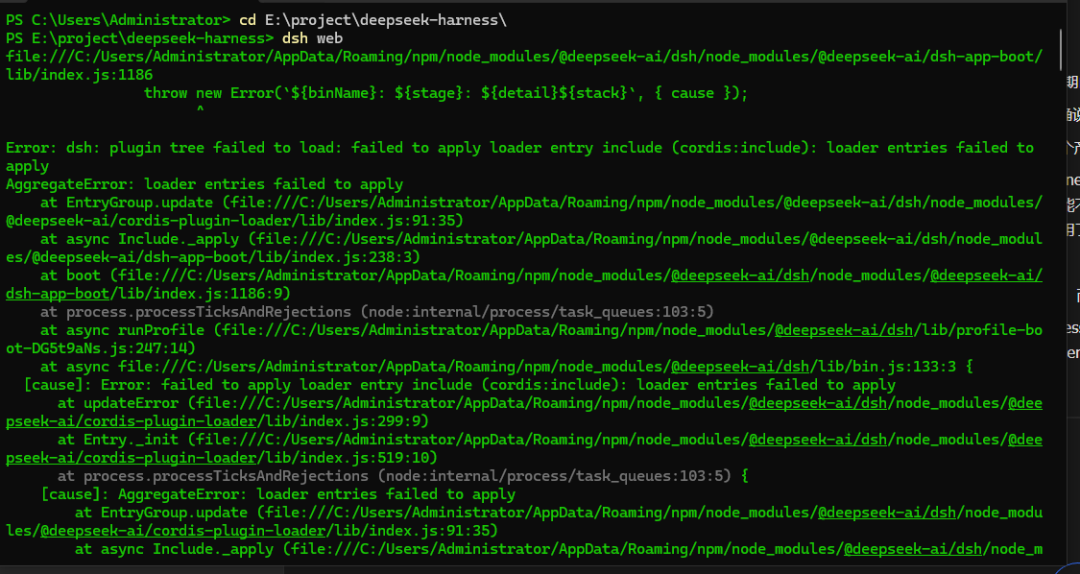Click '[cause]: Error: failed to apply loader entry'
The image size is (1080, 574).
click(x=214, y=385)
